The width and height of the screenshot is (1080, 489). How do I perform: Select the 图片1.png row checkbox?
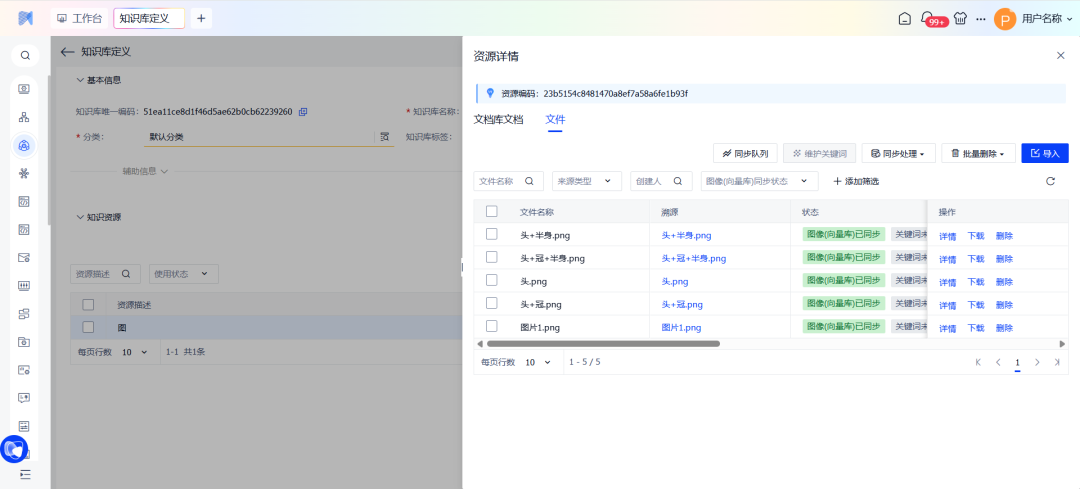[491, 326]
